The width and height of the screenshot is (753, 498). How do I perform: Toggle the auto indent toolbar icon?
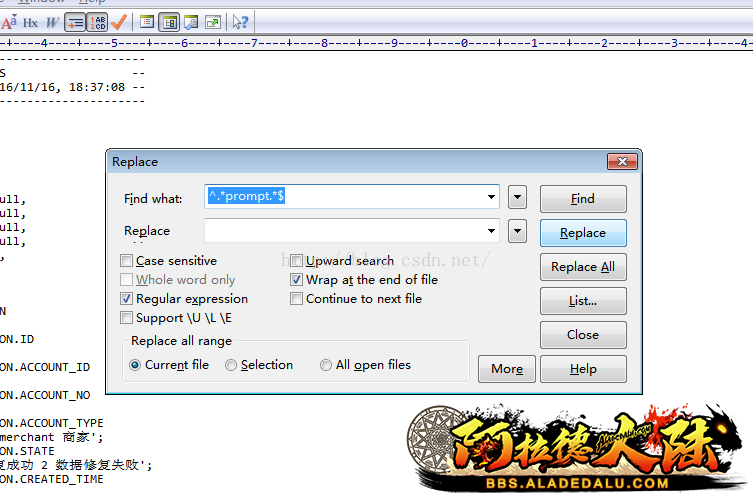[75, 21]
